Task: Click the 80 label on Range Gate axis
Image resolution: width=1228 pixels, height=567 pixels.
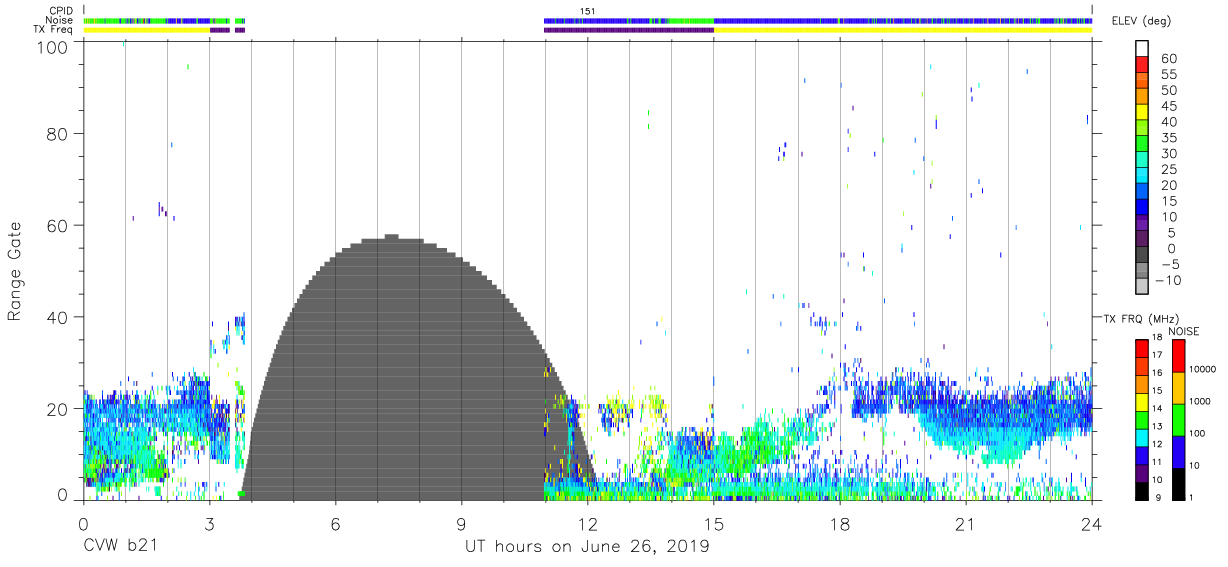Action: coord(59,133)
